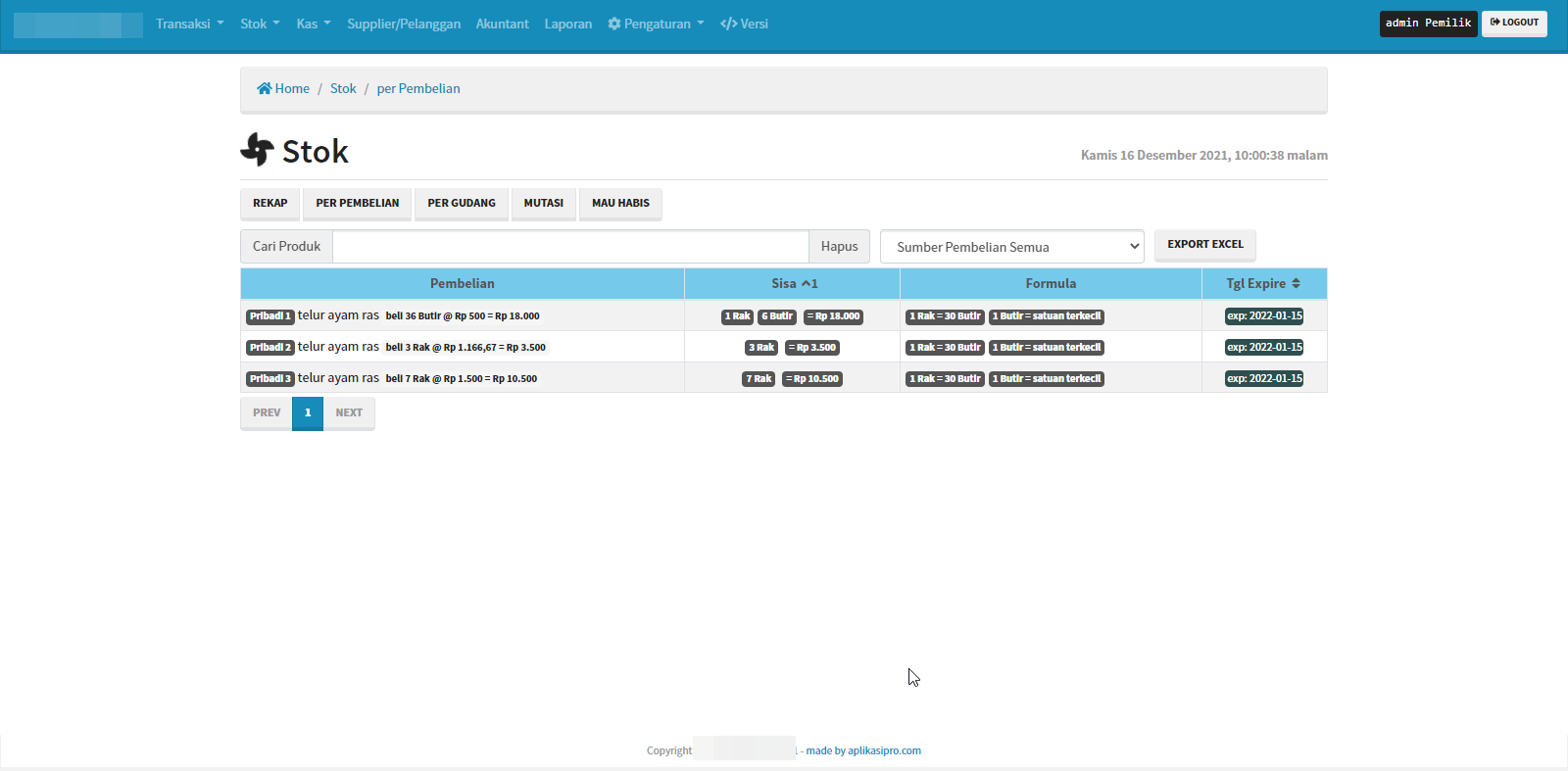Image resolution: width=1568 pixels, height=771 pixels.
Task: Go to Next page in pagination
Action: [349, 412]
